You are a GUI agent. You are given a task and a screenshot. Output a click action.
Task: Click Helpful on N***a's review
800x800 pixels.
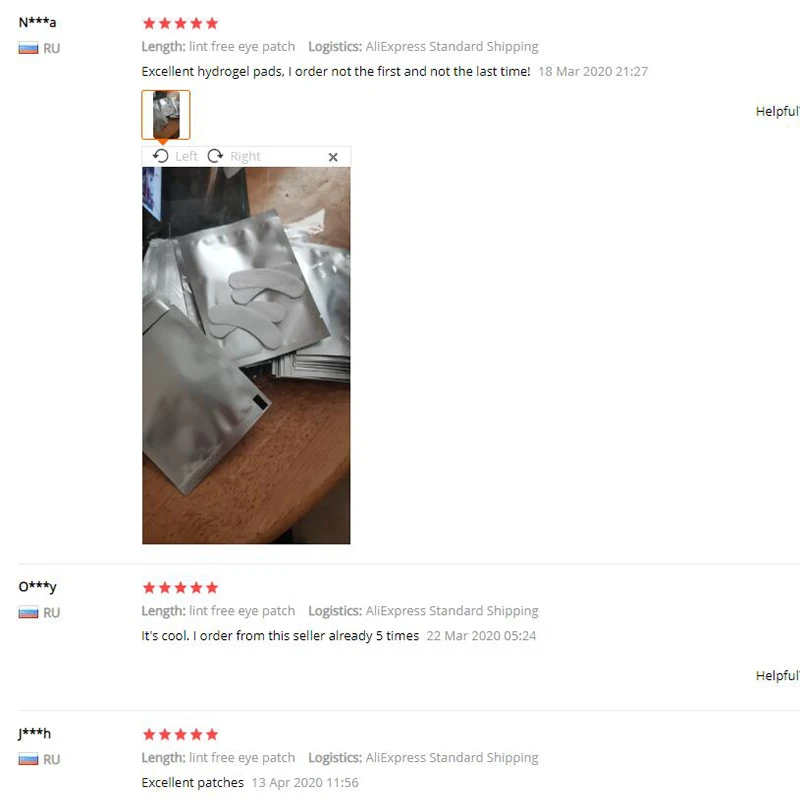tap(778, 111)
